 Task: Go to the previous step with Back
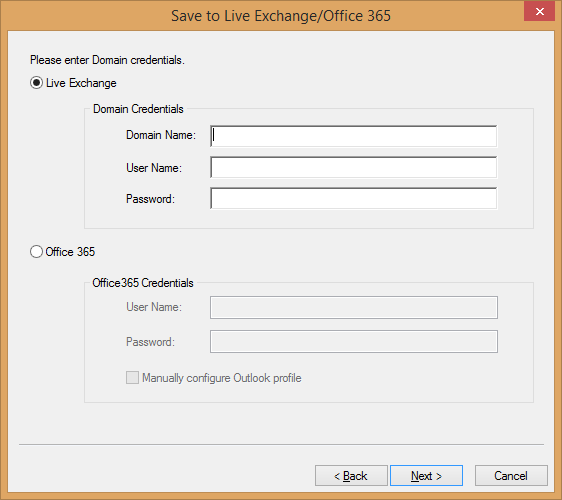click(x=351, y=476)
